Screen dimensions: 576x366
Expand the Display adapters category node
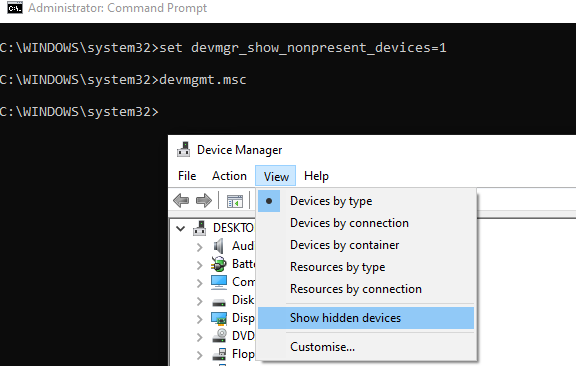point(199,319)
